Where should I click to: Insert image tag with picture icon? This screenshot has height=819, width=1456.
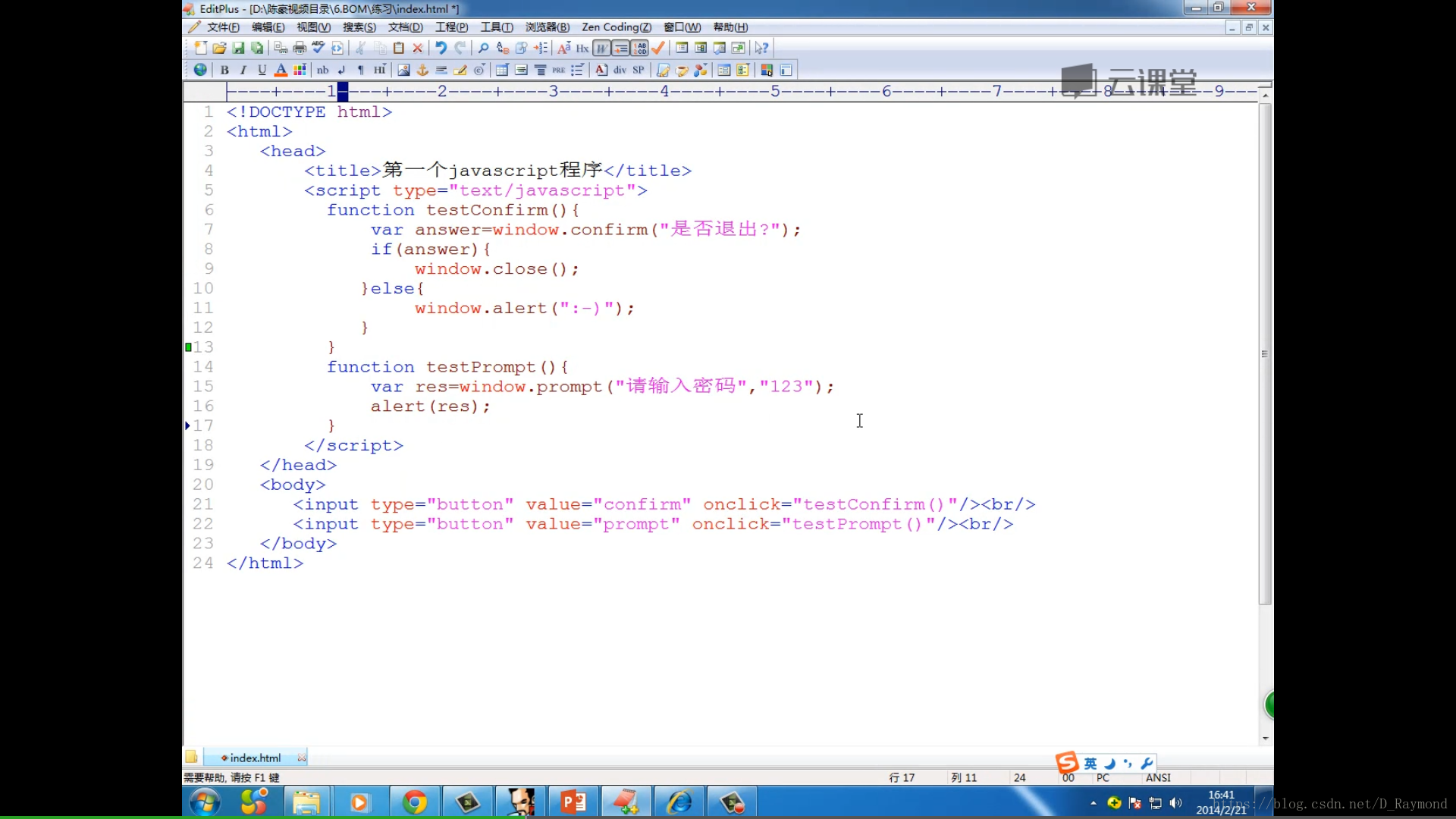[403, 70]
